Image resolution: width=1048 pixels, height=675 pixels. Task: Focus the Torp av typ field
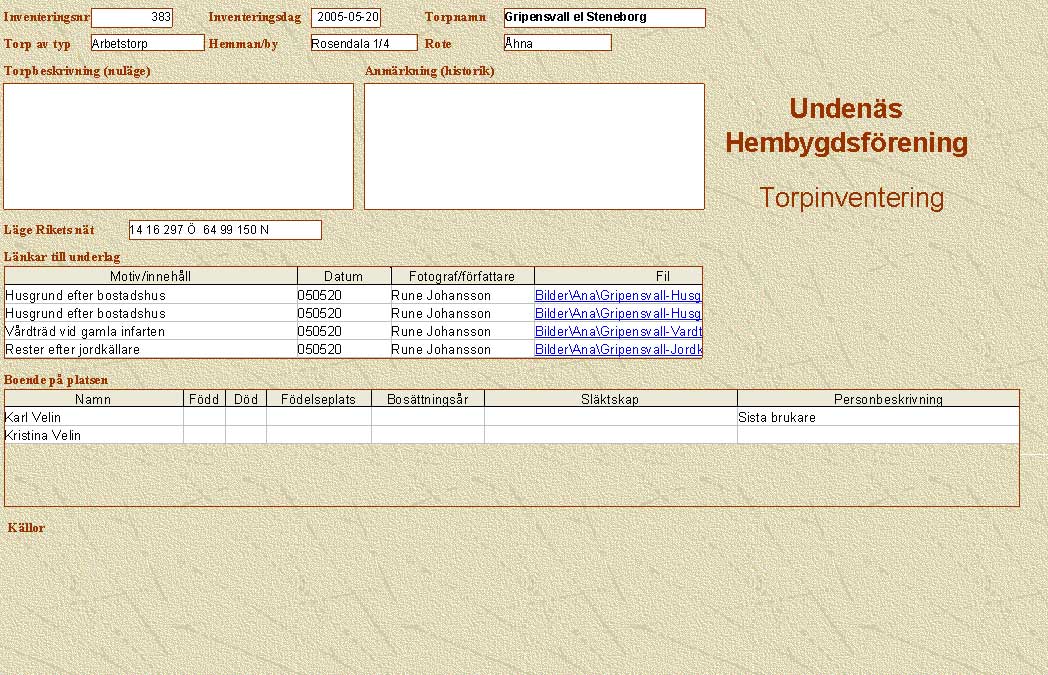[147, 43]
